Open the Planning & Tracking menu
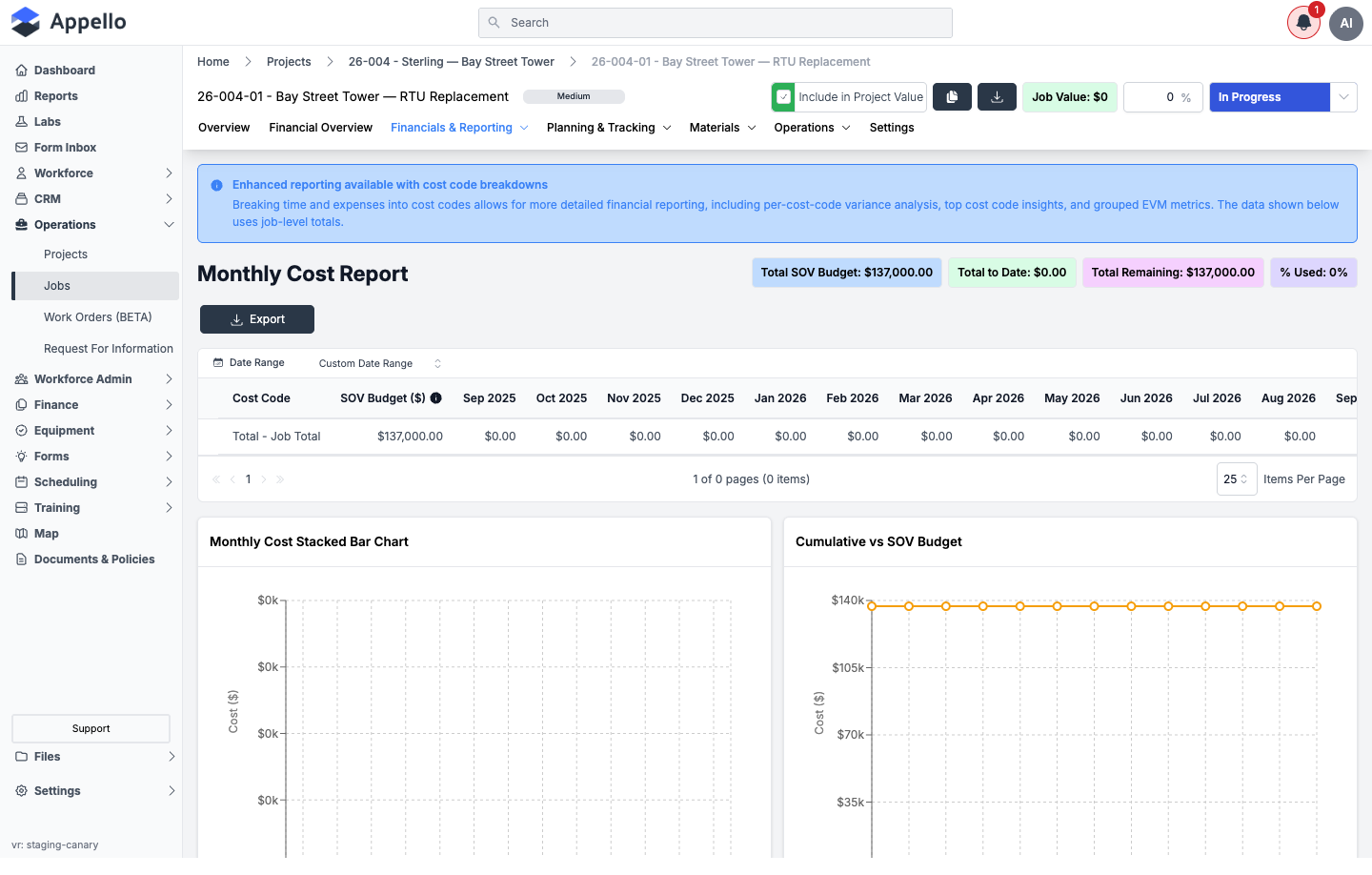The width and height of the screenshot is (1372, 875). click(x=609, y=128)
